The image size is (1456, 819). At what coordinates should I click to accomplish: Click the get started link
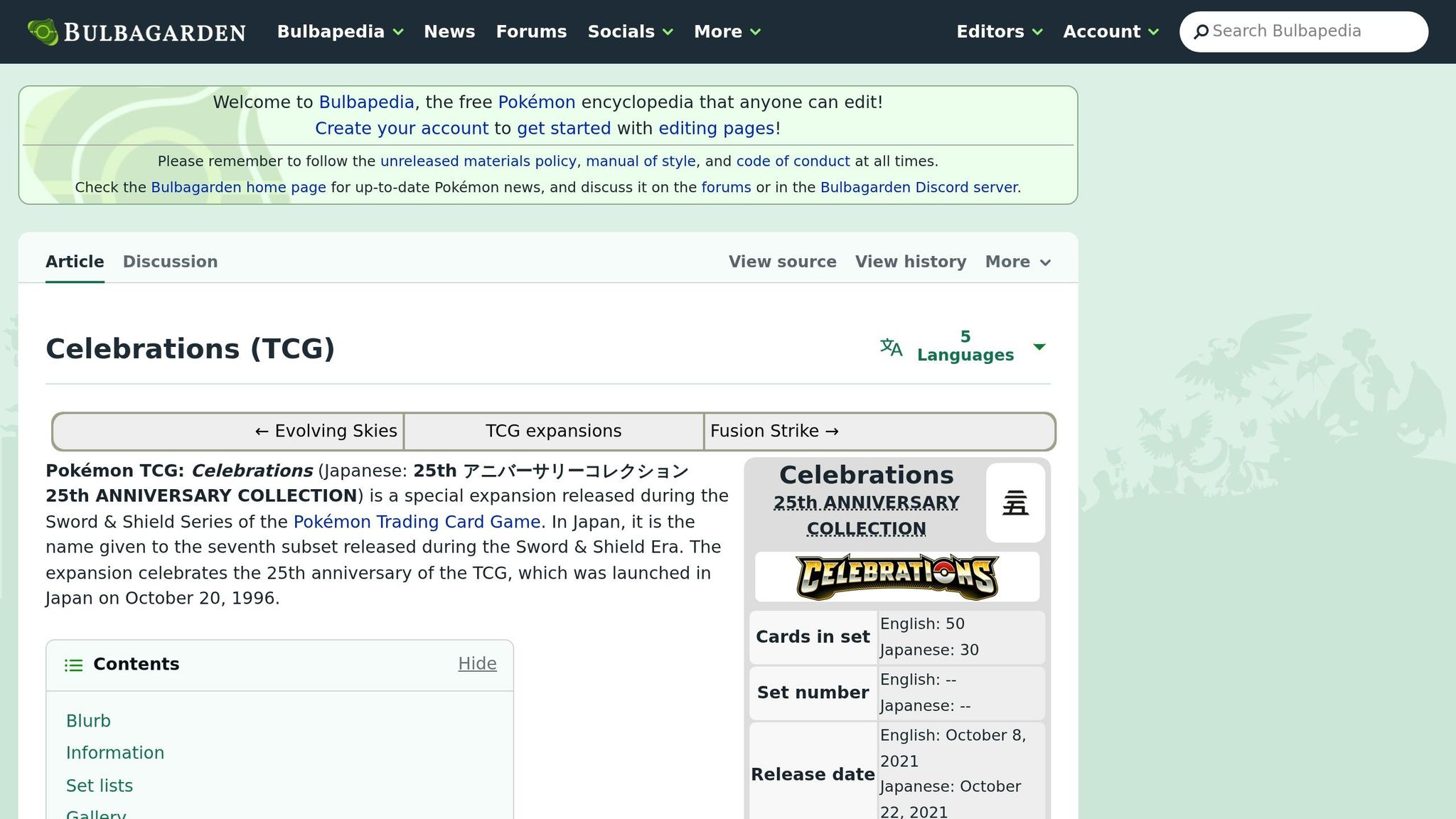tap(564, 129)
